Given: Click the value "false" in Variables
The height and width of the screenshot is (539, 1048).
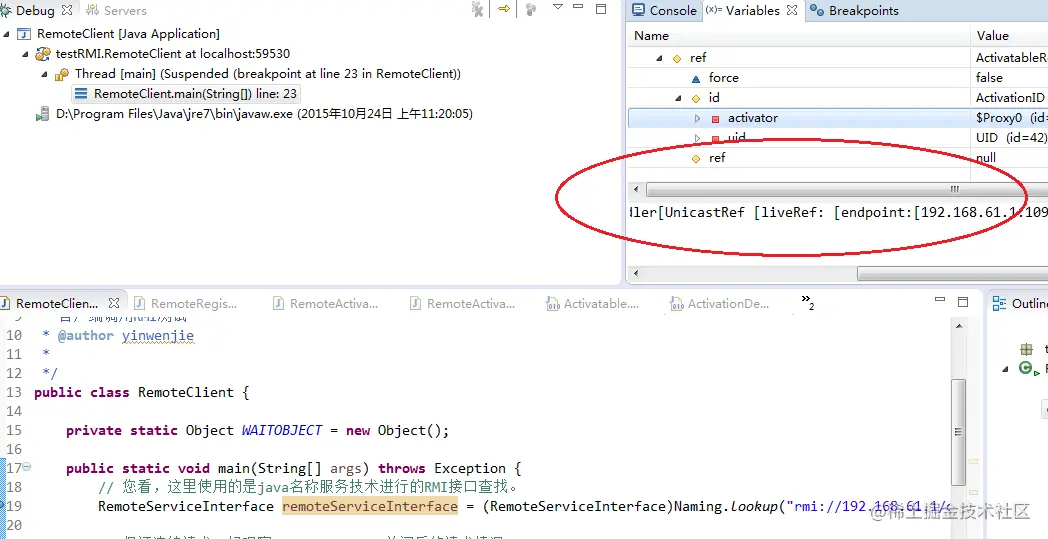Looking at the screenshot, I should tap(989, 78).
